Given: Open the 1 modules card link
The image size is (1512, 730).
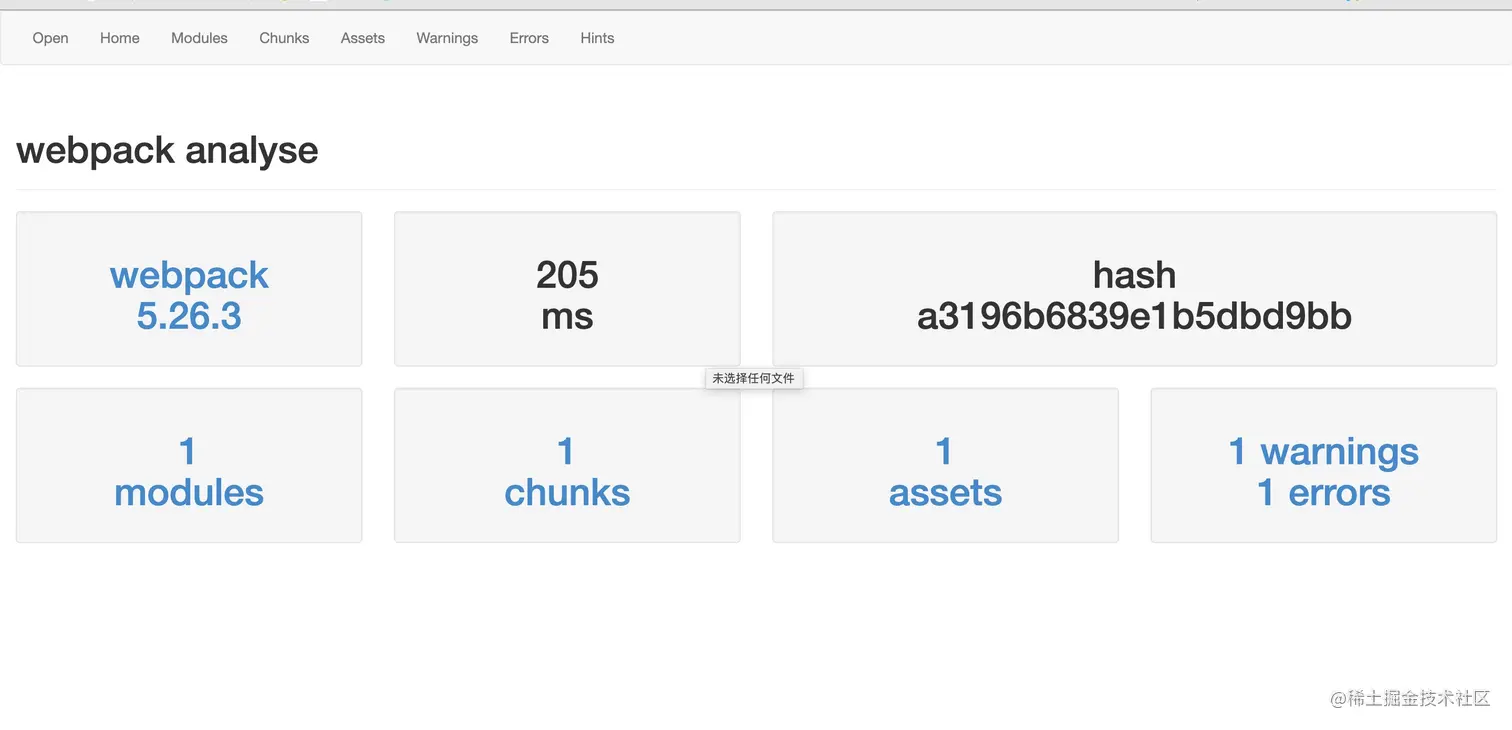Looking at the screenshot, I should point(189,472).
